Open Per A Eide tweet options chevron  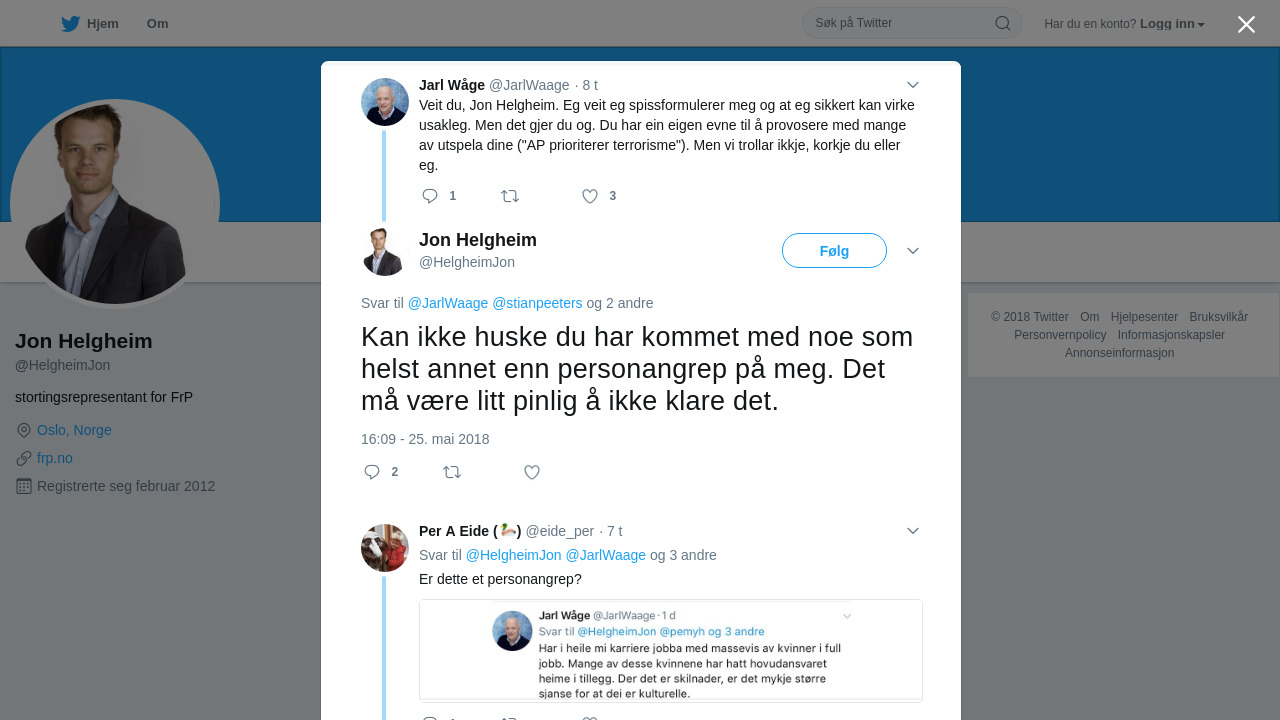tap(912, 531)
